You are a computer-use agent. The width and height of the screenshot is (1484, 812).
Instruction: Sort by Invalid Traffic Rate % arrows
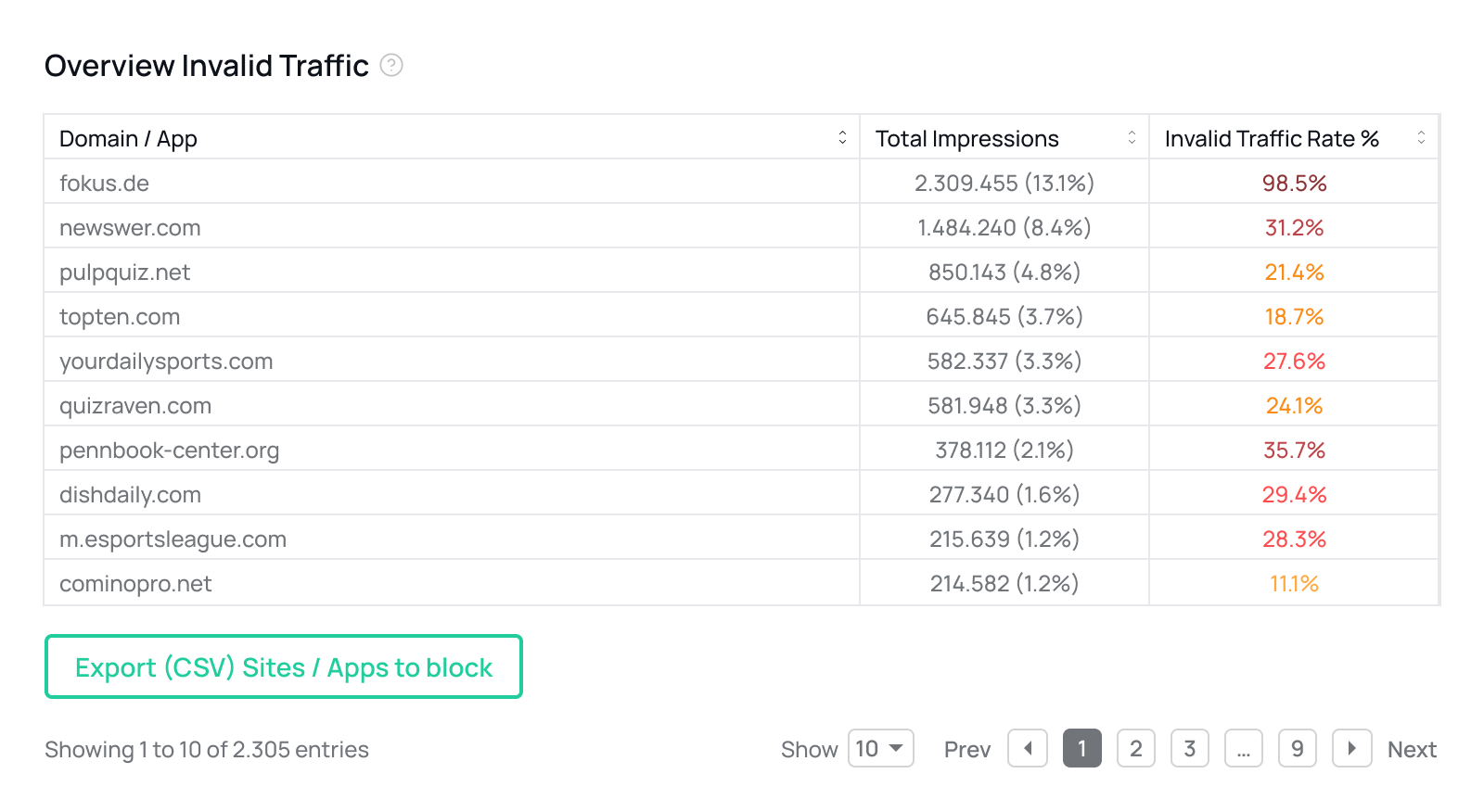click(x=1421, y=138)
